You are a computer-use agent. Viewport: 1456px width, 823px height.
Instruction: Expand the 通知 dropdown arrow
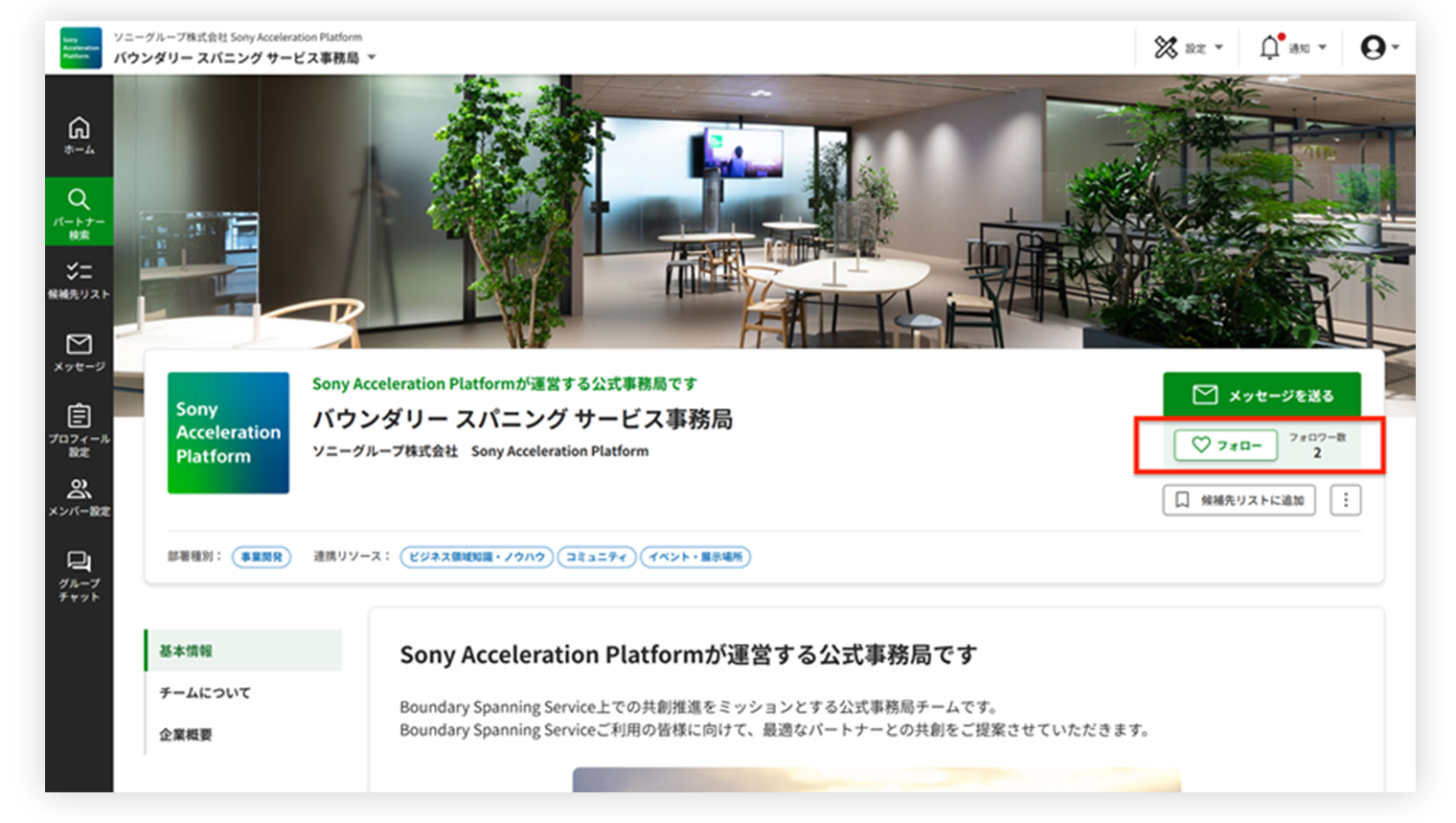[1322, 48]
